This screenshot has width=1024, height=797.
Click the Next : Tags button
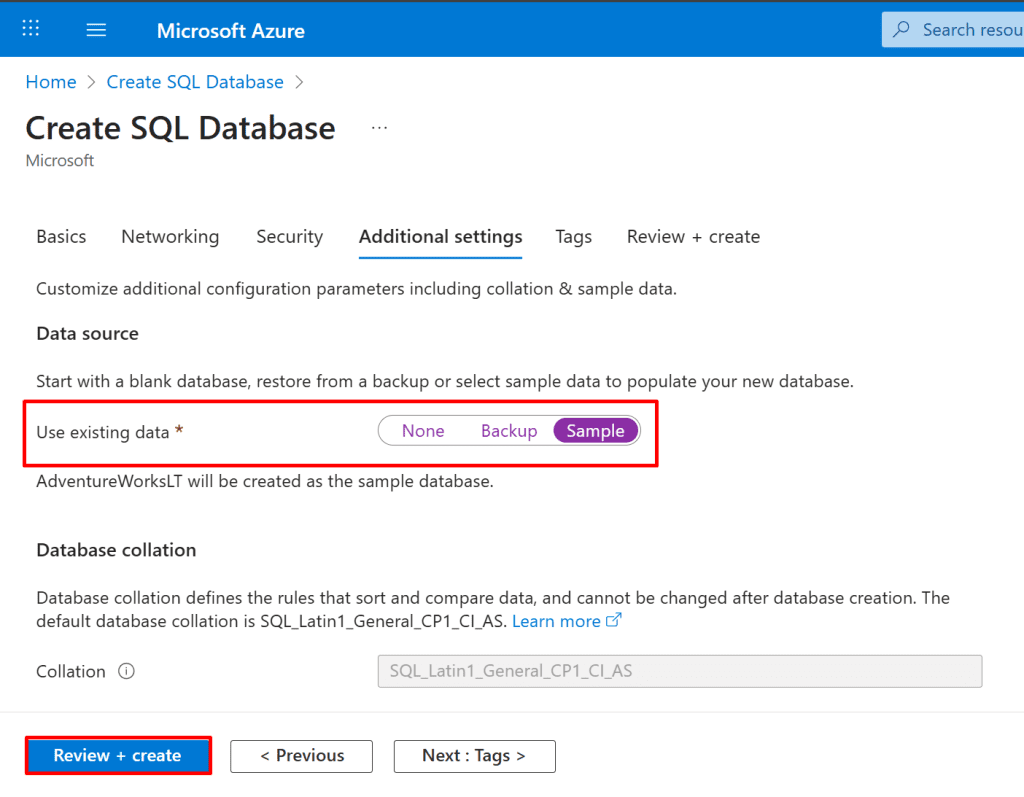coord(474,756)
